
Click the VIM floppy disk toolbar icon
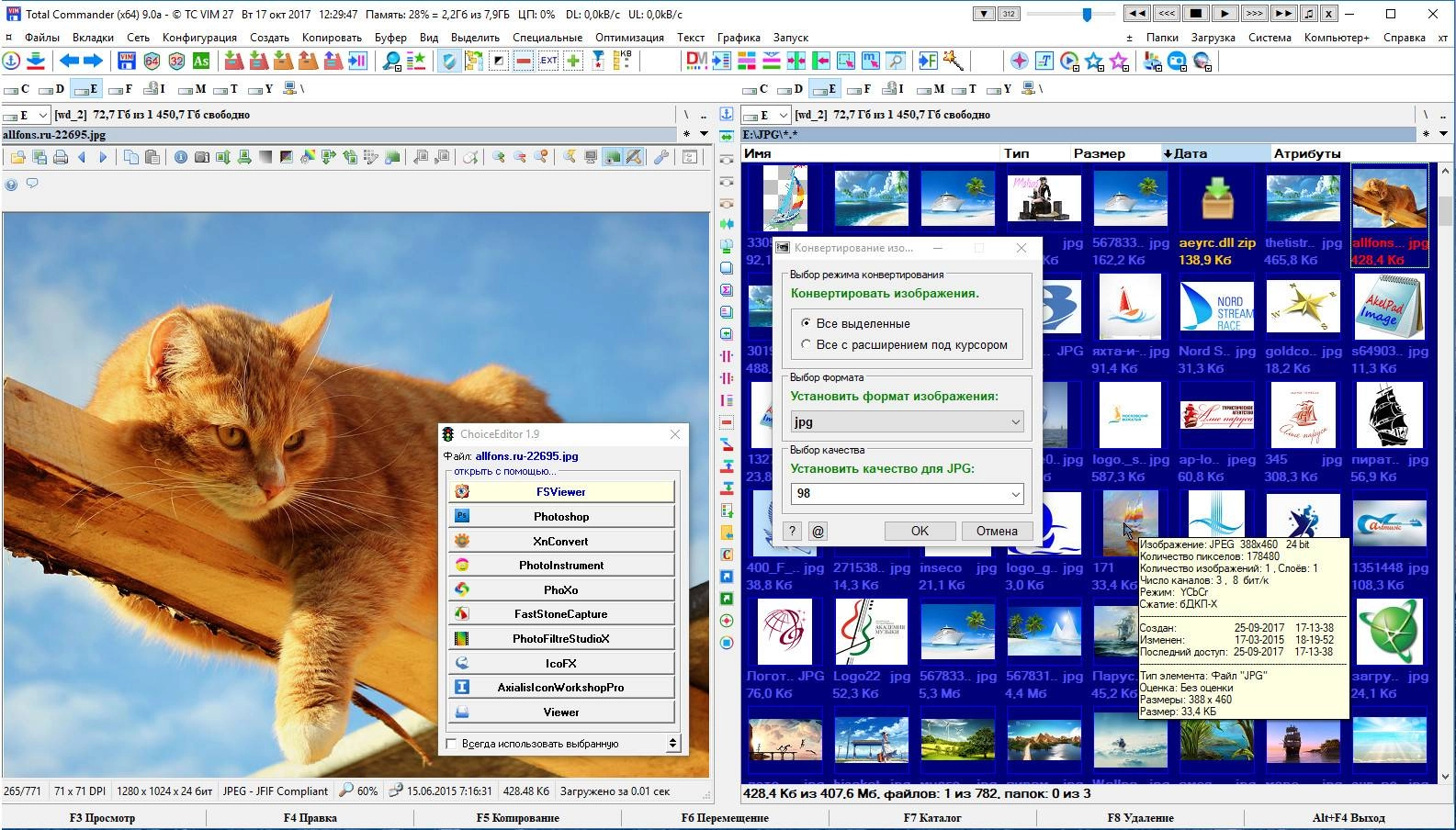coord(128,62)
